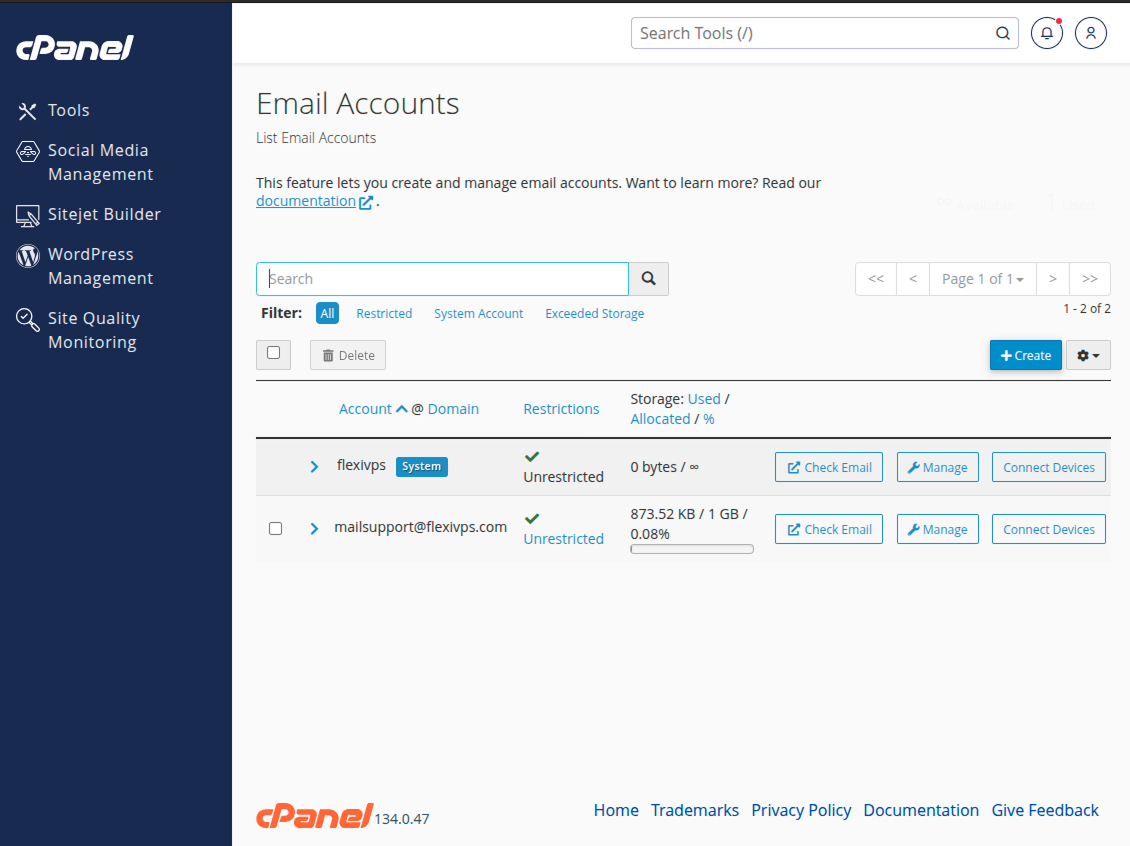This screenshot has width=1130, height=846.
Task: Connect Devices for mailsupport@flexivps.com
Action: click(1049, 529)
